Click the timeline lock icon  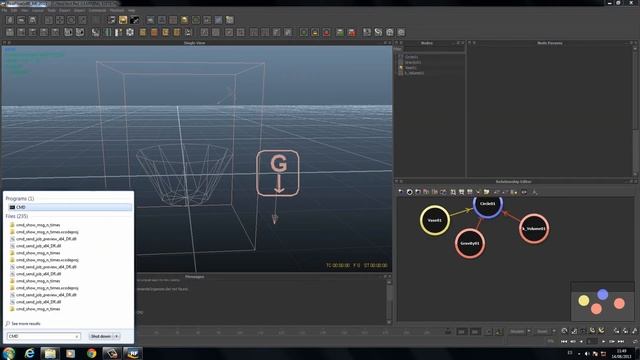[448, 331]
